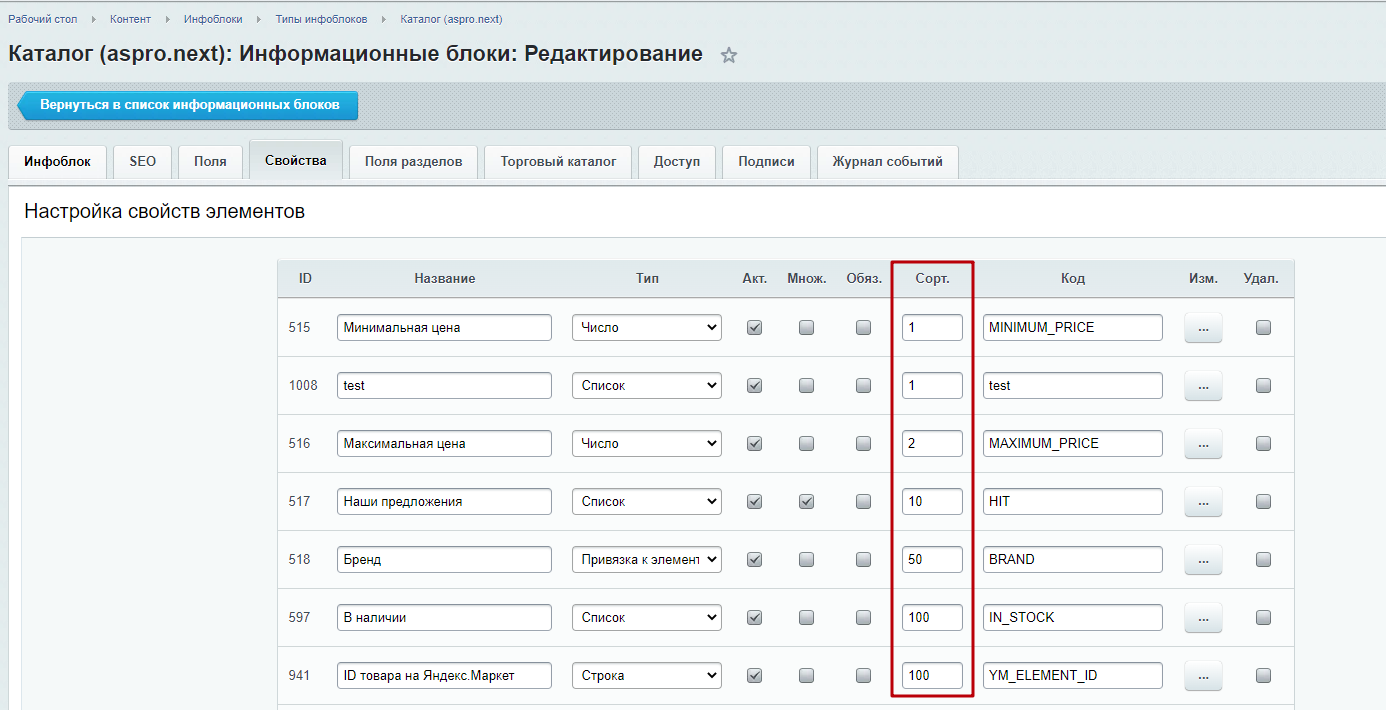This screenshot has width=1386, height=710.
Task: Click ellipsis button for YM_ELEMENT_ID row
Action: pos(1203,676)
